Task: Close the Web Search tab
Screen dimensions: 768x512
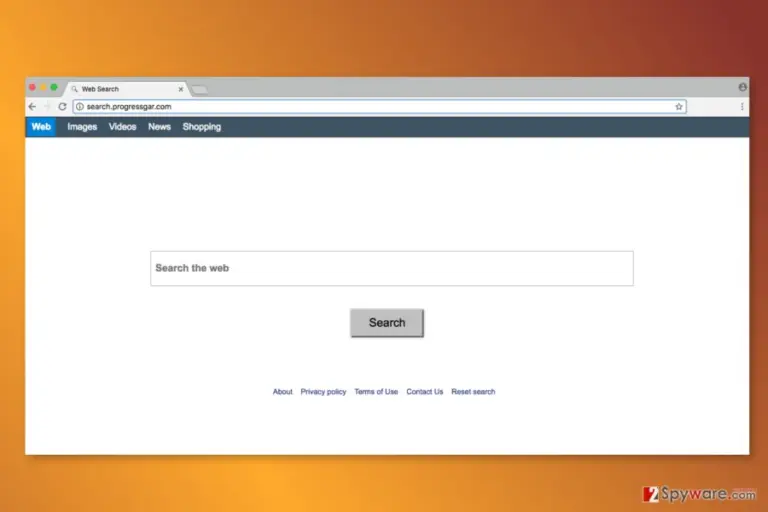Action: [x=181, y=89]
